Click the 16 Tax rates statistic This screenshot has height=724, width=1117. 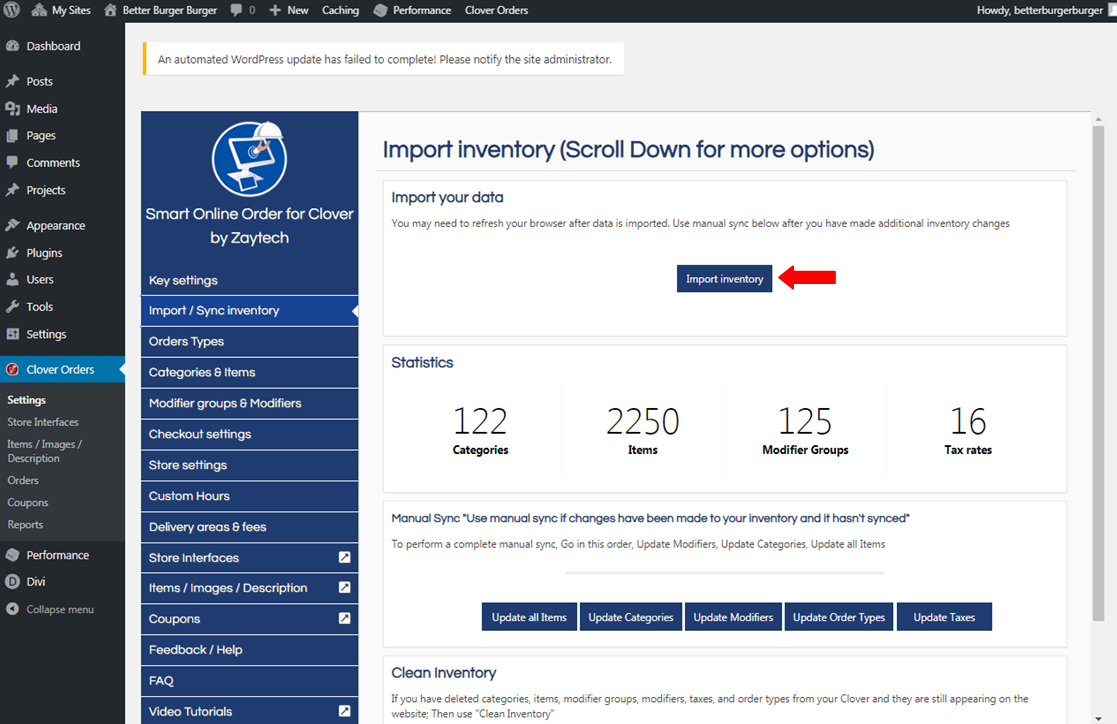967,430
